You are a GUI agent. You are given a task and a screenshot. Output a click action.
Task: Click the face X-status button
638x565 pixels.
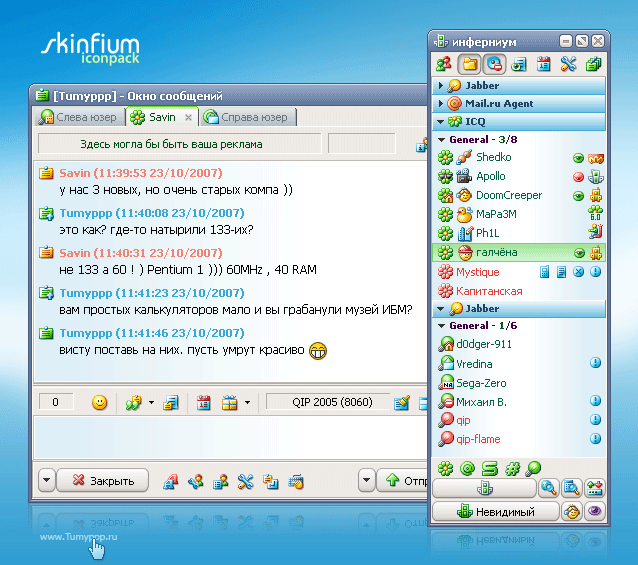[x=572, y=511]
